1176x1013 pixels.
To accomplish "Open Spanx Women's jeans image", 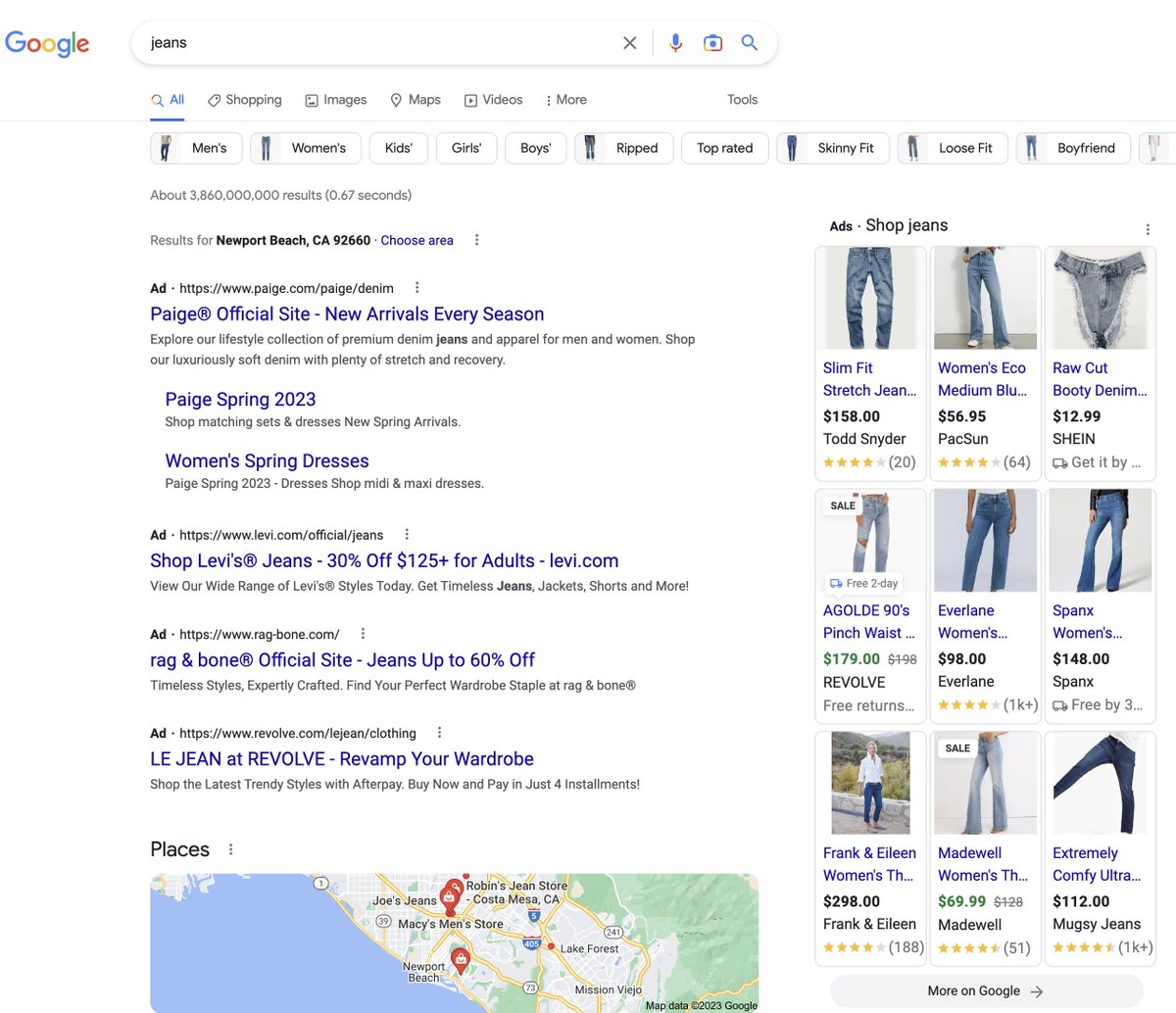I will (x=1100, y=541).
